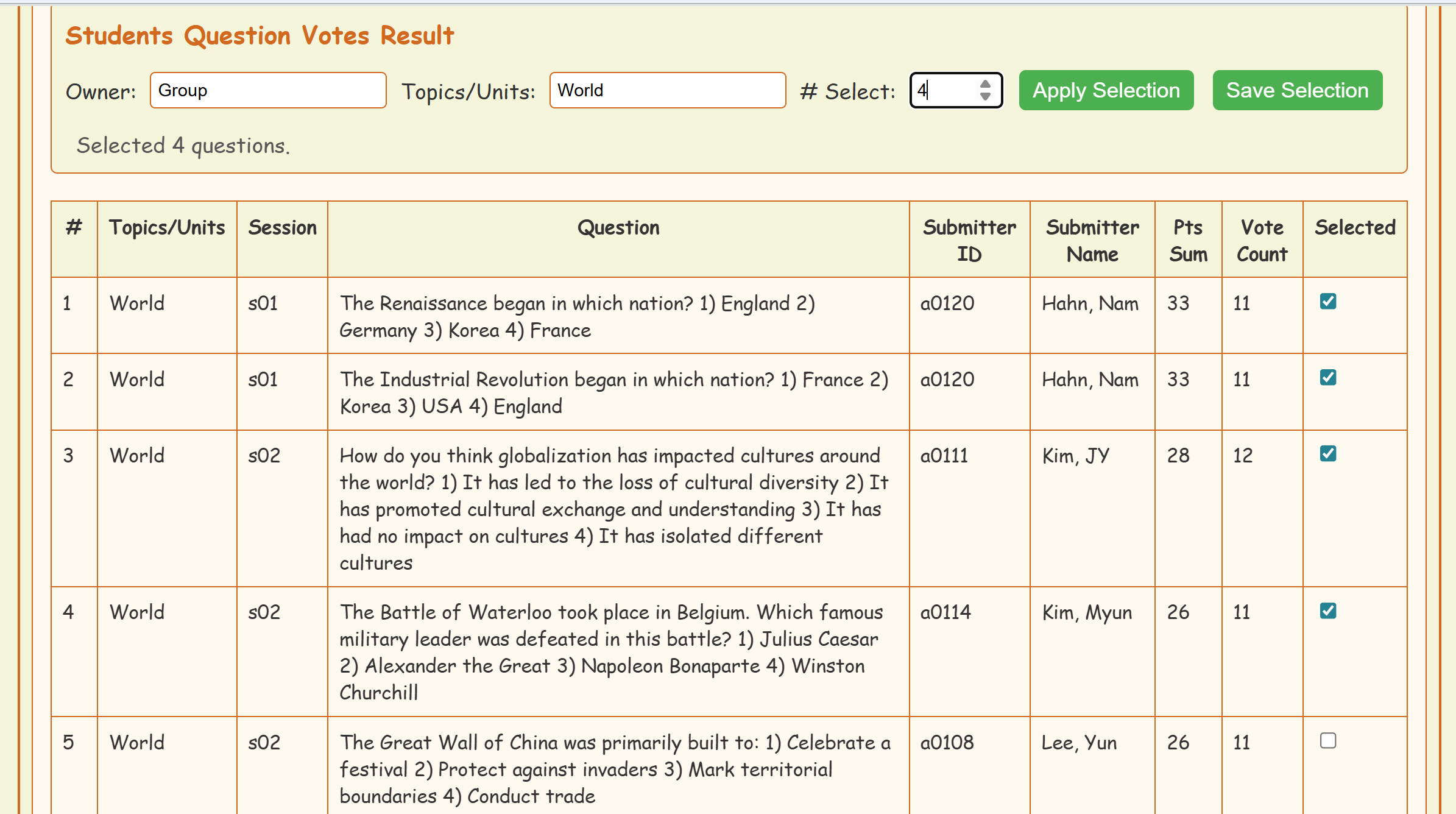Focus the Owner input field
Image resolution: width=1456 pixels, height=814 pixels.
click(x=268, y=90)
